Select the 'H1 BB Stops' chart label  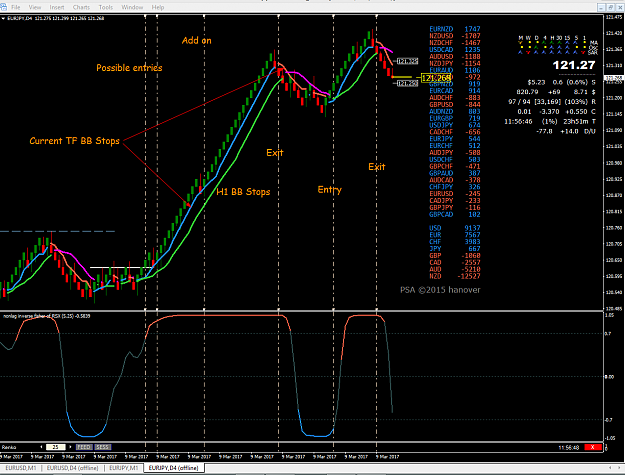pyautogui.click(x=243, y=192)
